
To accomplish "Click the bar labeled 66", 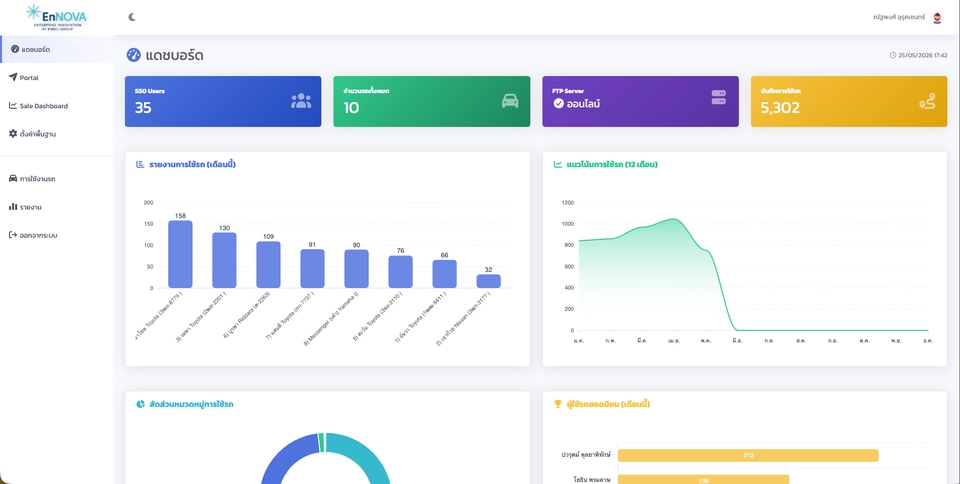I will [x=444, y=274].
